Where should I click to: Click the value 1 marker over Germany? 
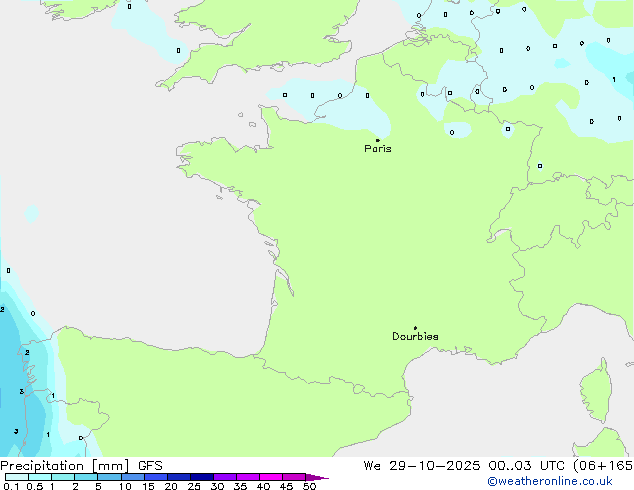click(x=613, y=80)
